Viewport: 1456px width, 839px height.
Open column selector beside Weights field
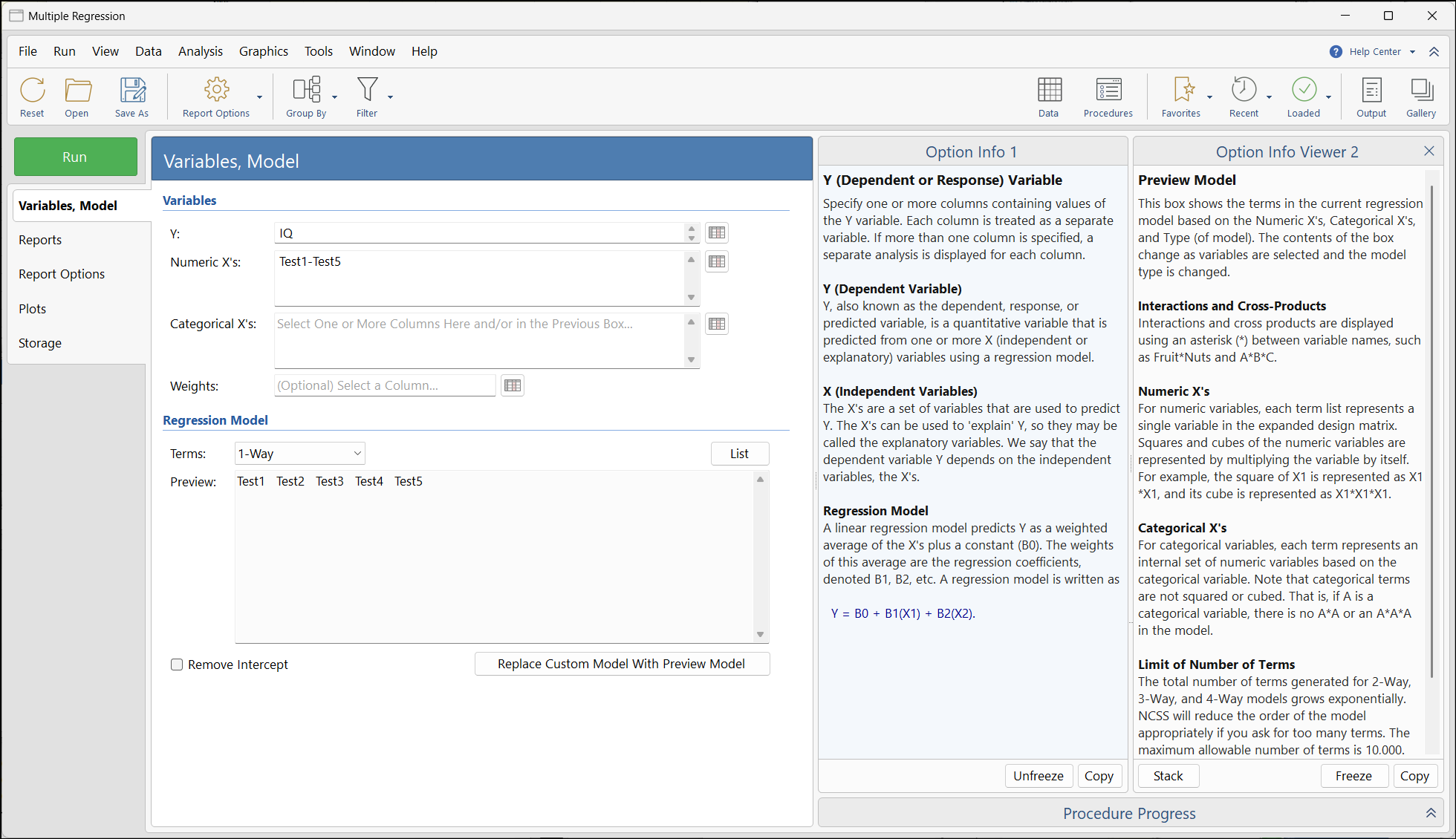pos(512,385)
